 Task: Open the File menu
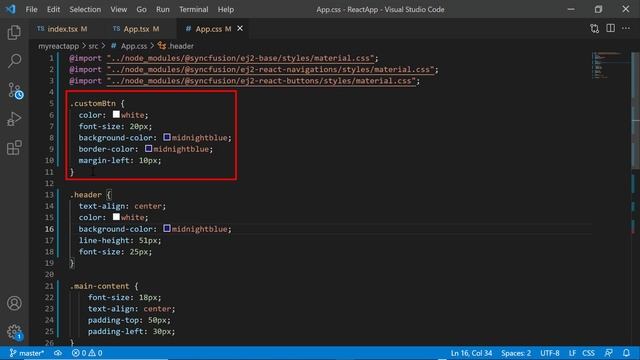coord(31,9)
